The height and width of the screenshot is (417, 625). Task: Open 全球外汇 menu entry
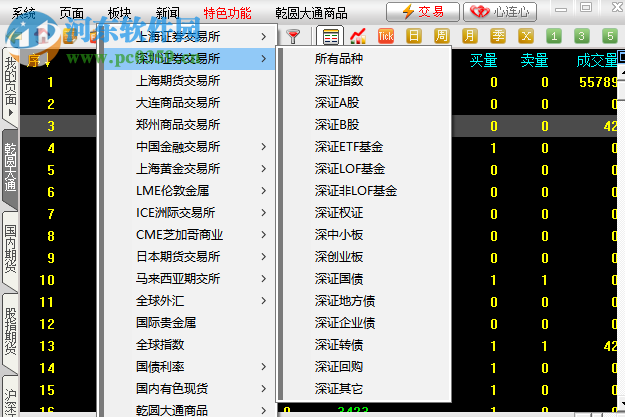[190, 301]
